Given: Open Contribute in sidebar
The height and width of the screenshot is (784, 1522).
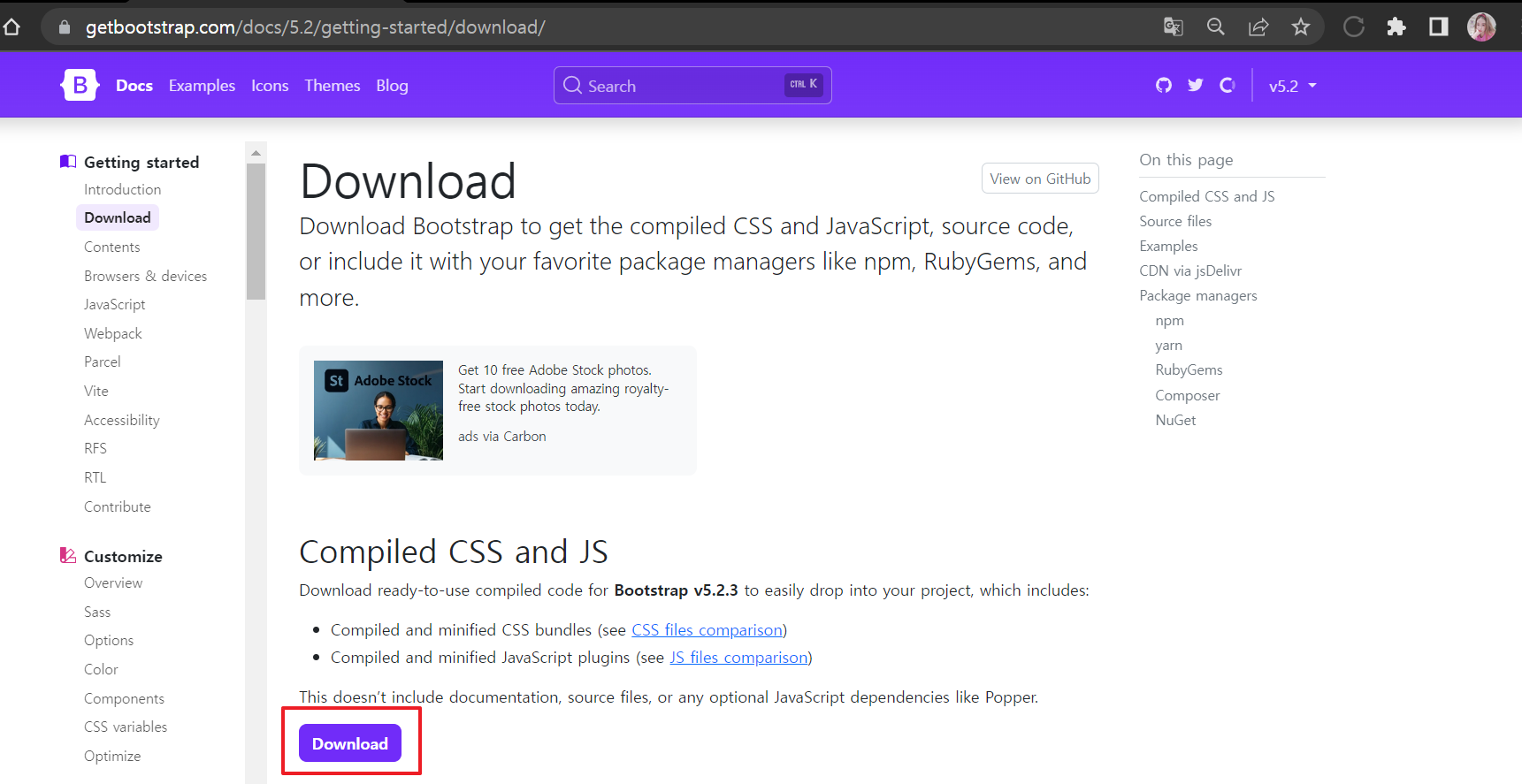Looking at the screenshot, I should [117, 506].
